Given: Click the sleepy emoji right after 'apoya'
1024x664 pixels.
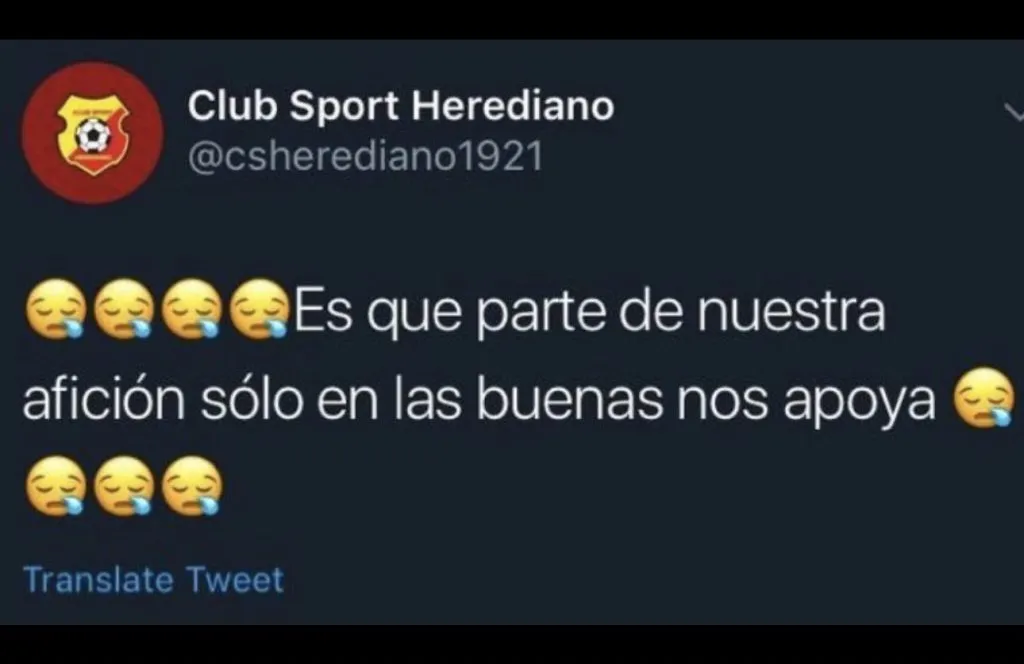Looking at the screenshot, I should coord(985,397).
